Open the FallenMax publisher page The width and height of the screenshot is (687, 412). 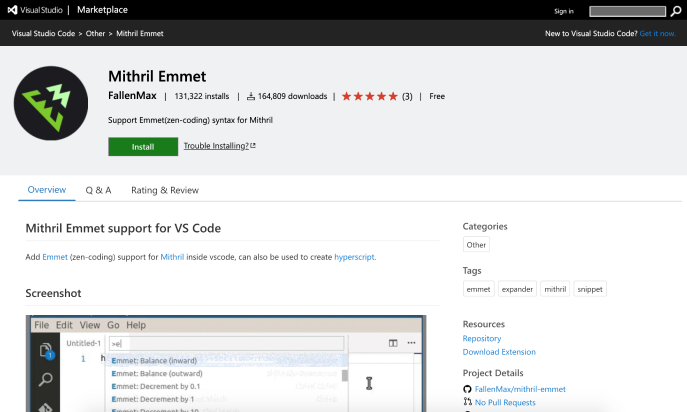coord(132,96)
